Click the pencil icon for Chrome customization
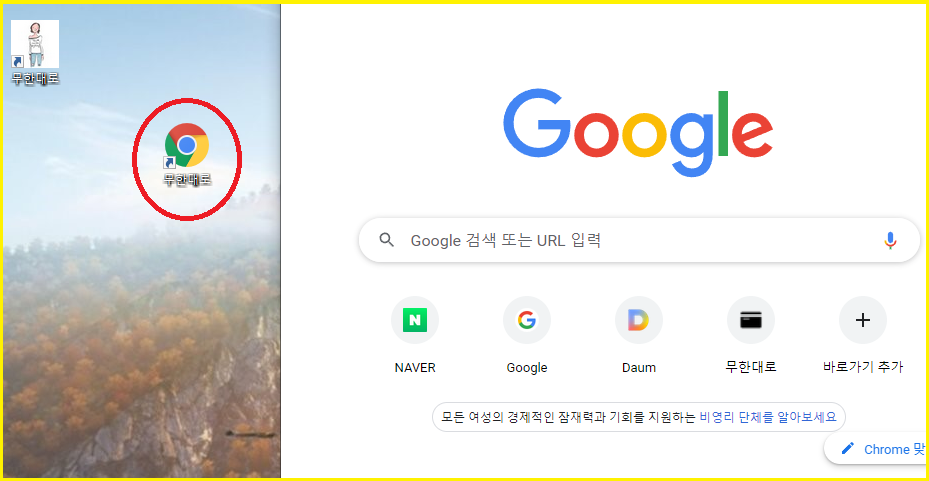 coord(848,448)
